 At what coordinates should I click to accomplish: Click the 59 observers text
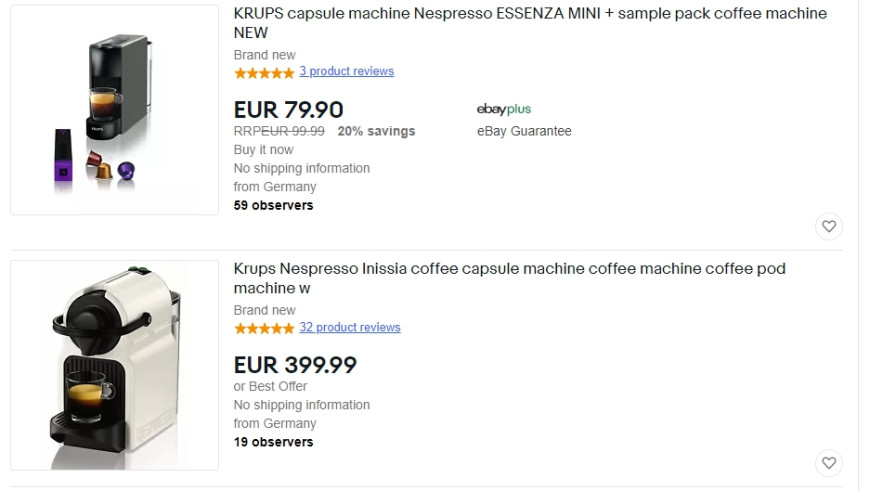pos(274,205)
